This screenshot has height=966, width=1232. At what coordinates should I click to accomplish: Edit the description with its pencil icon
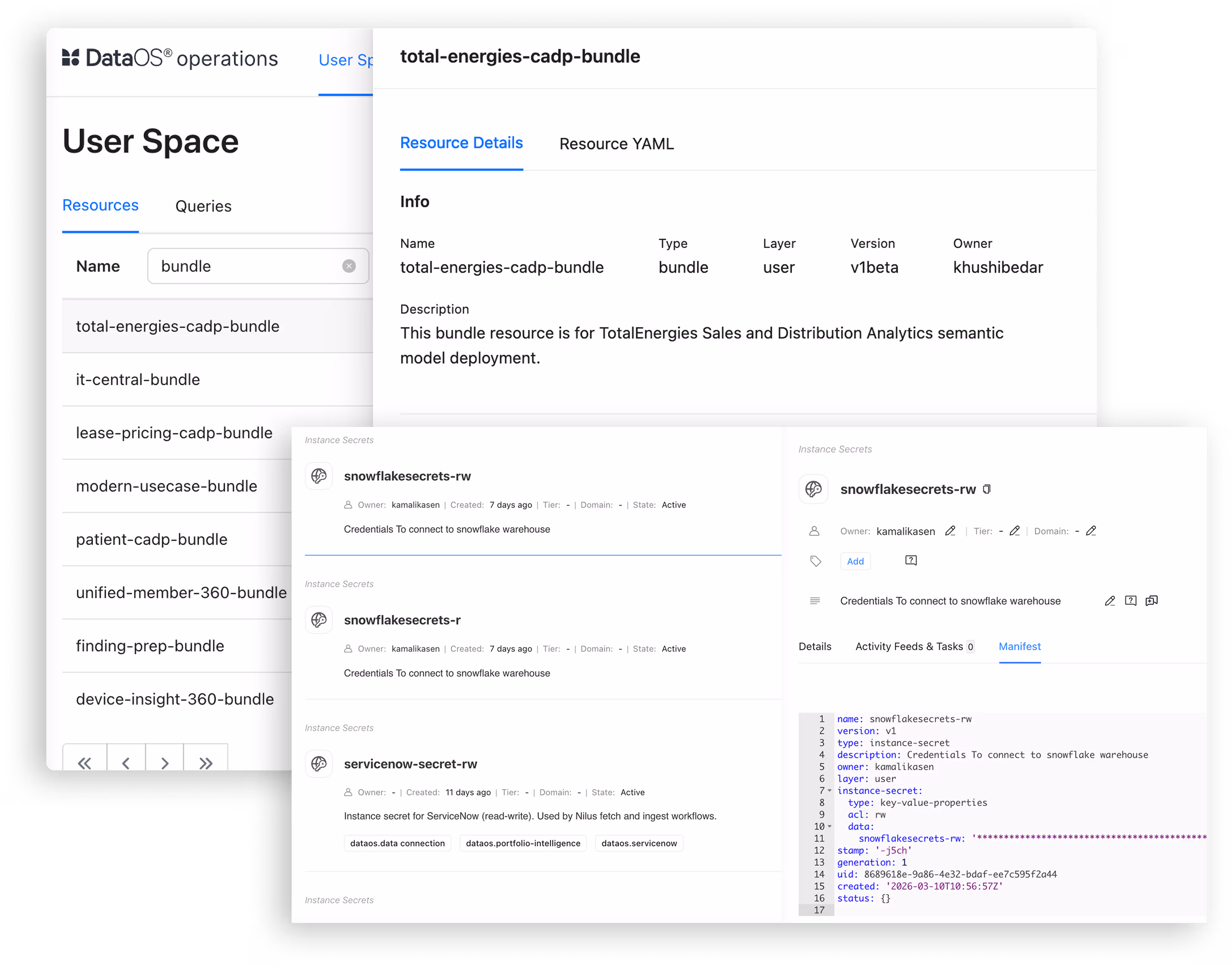click(x=1109, y=601)
